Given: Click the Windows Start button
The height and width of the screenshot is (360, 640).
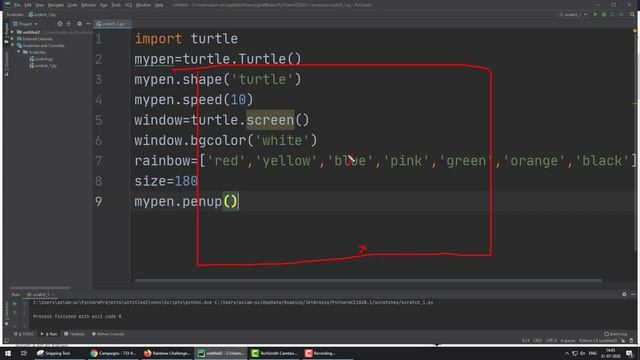Looking at the screenshot, I should [8, 353].
